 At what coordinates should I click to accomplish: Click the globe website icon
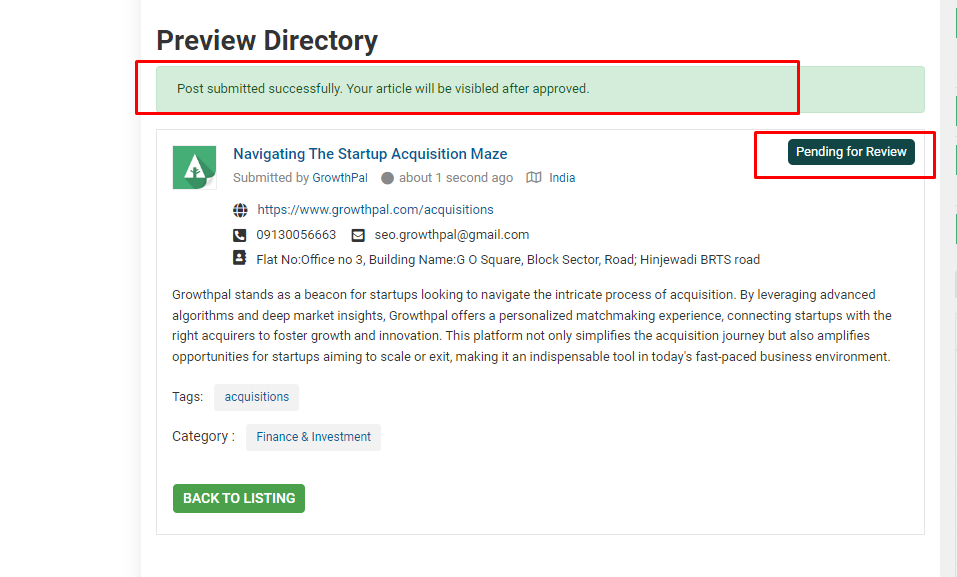click(240, 210)
